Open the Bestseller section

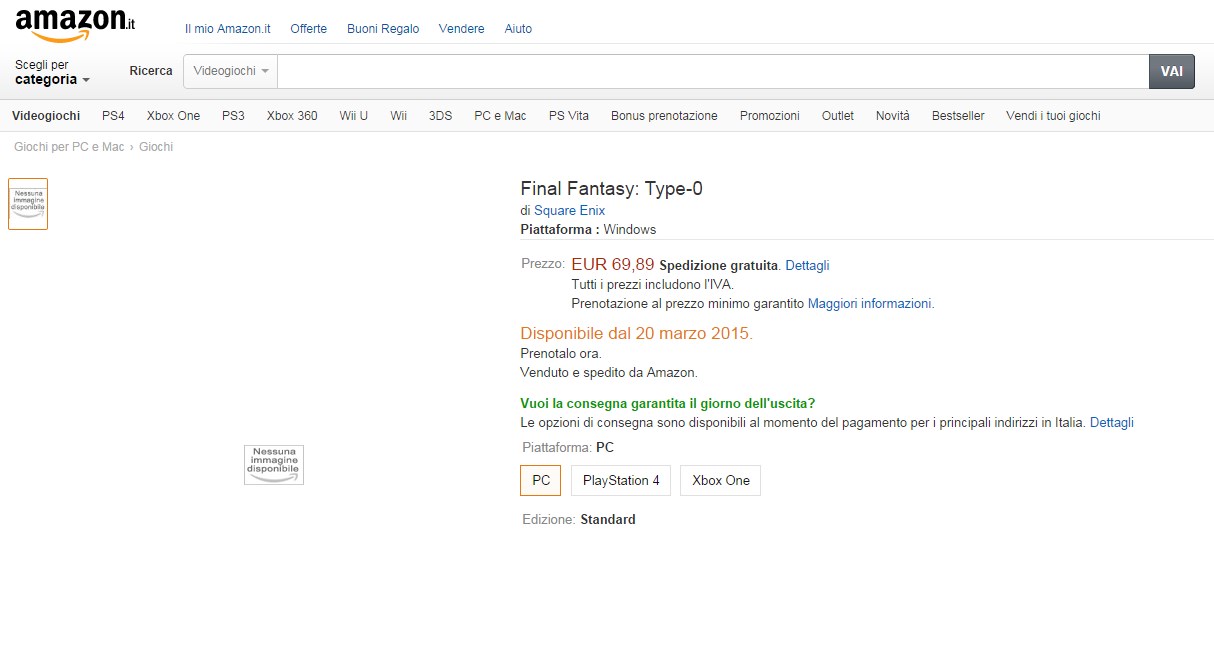[958, 116]
